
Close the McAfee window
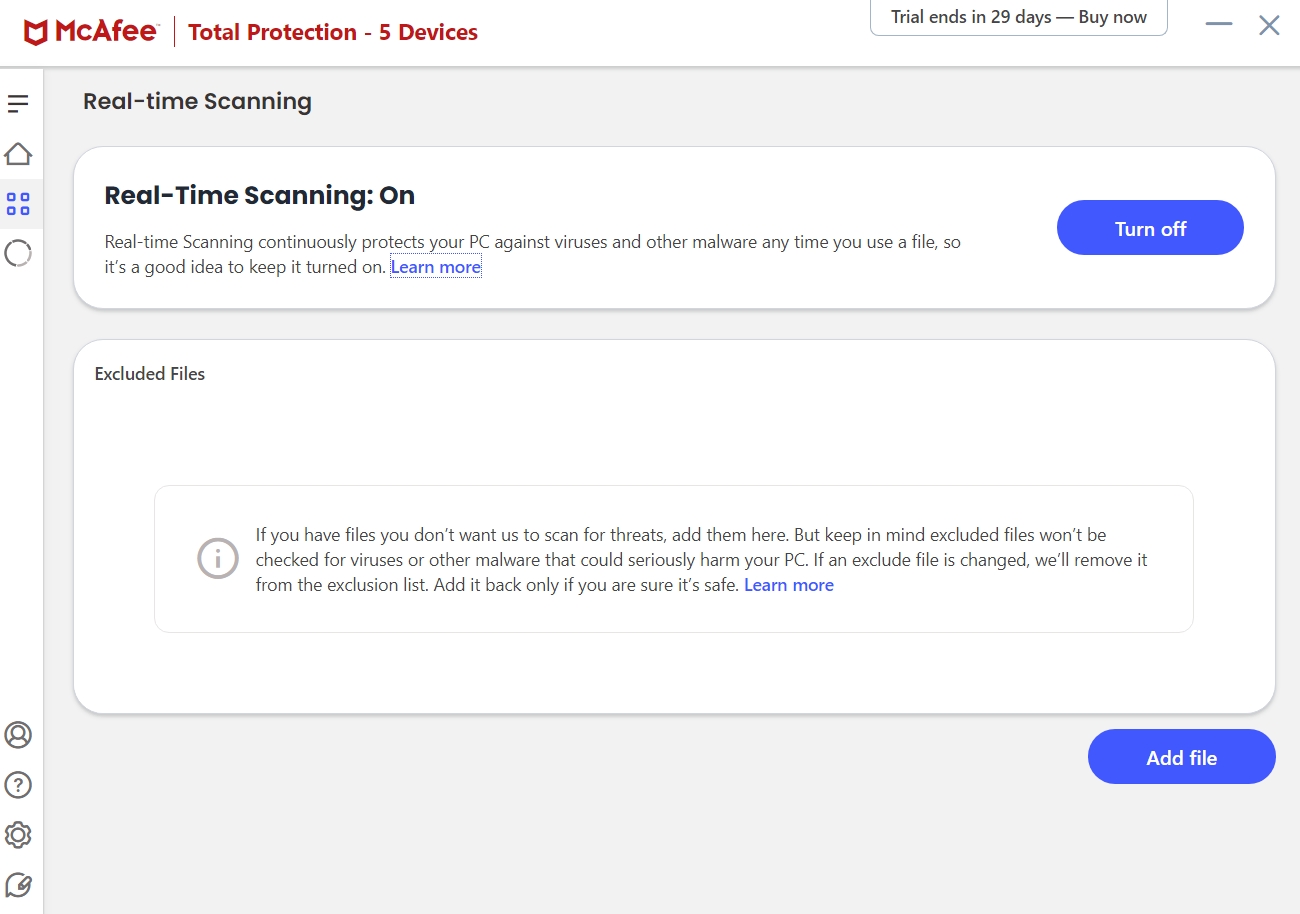pyautogui.click(x=1269, y=25)
